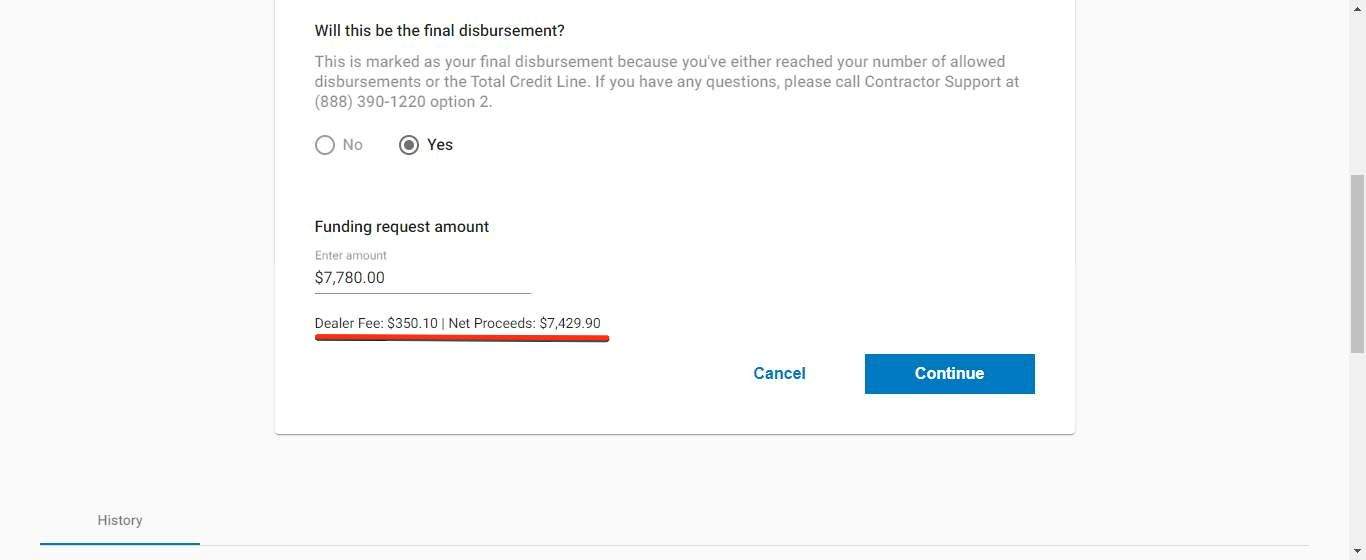Viewport: 1366px width, 560px height.
Task: Click the vertical scrollbar thumb
Action: tap(1357, 264)
